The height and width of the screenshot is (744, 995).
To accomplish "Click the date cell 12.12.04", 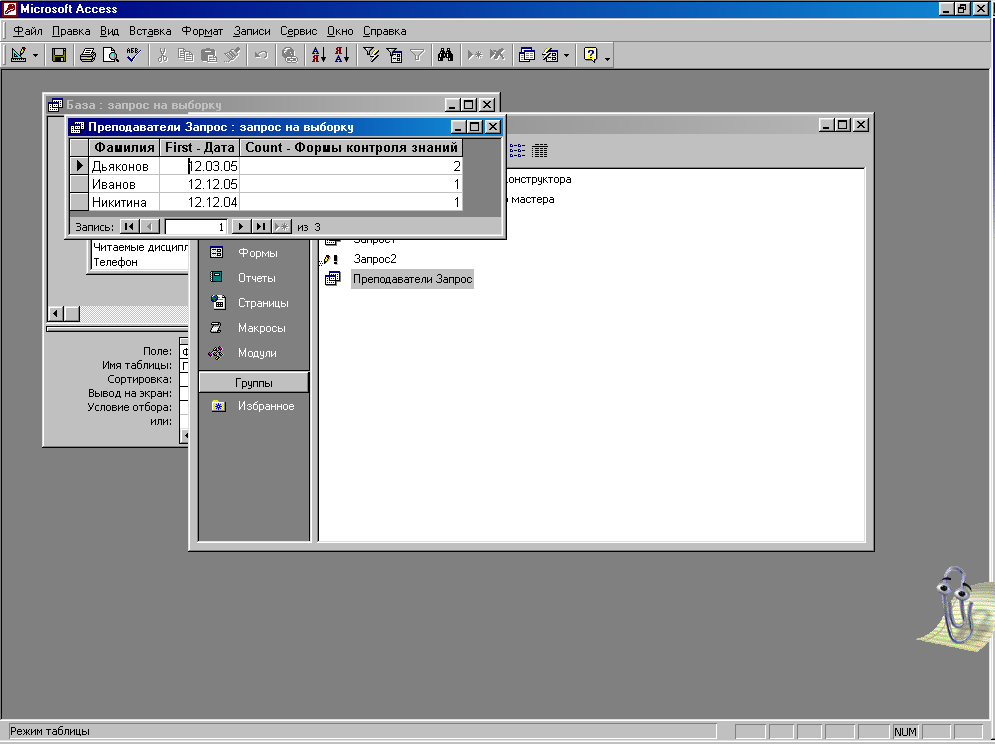I will [x=199, y=203].
